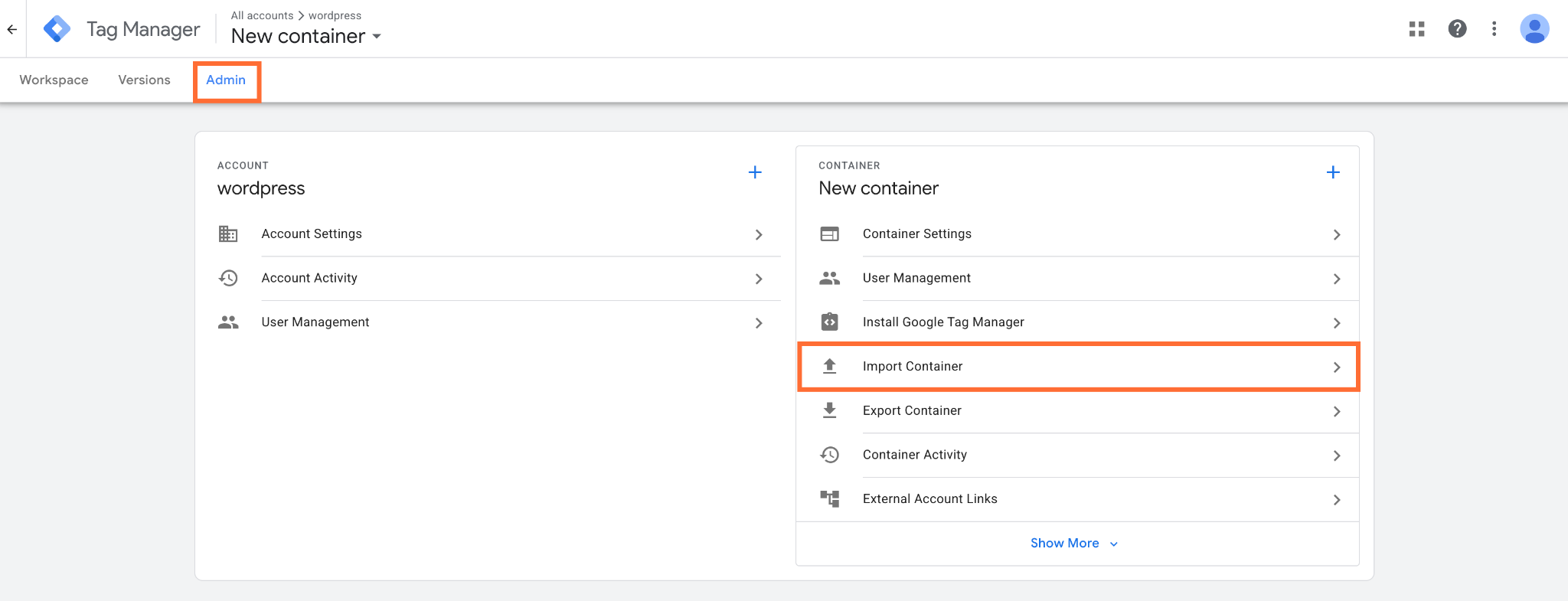Click the Account Activity history icon
1568x601 pixels.
[228, 278]
